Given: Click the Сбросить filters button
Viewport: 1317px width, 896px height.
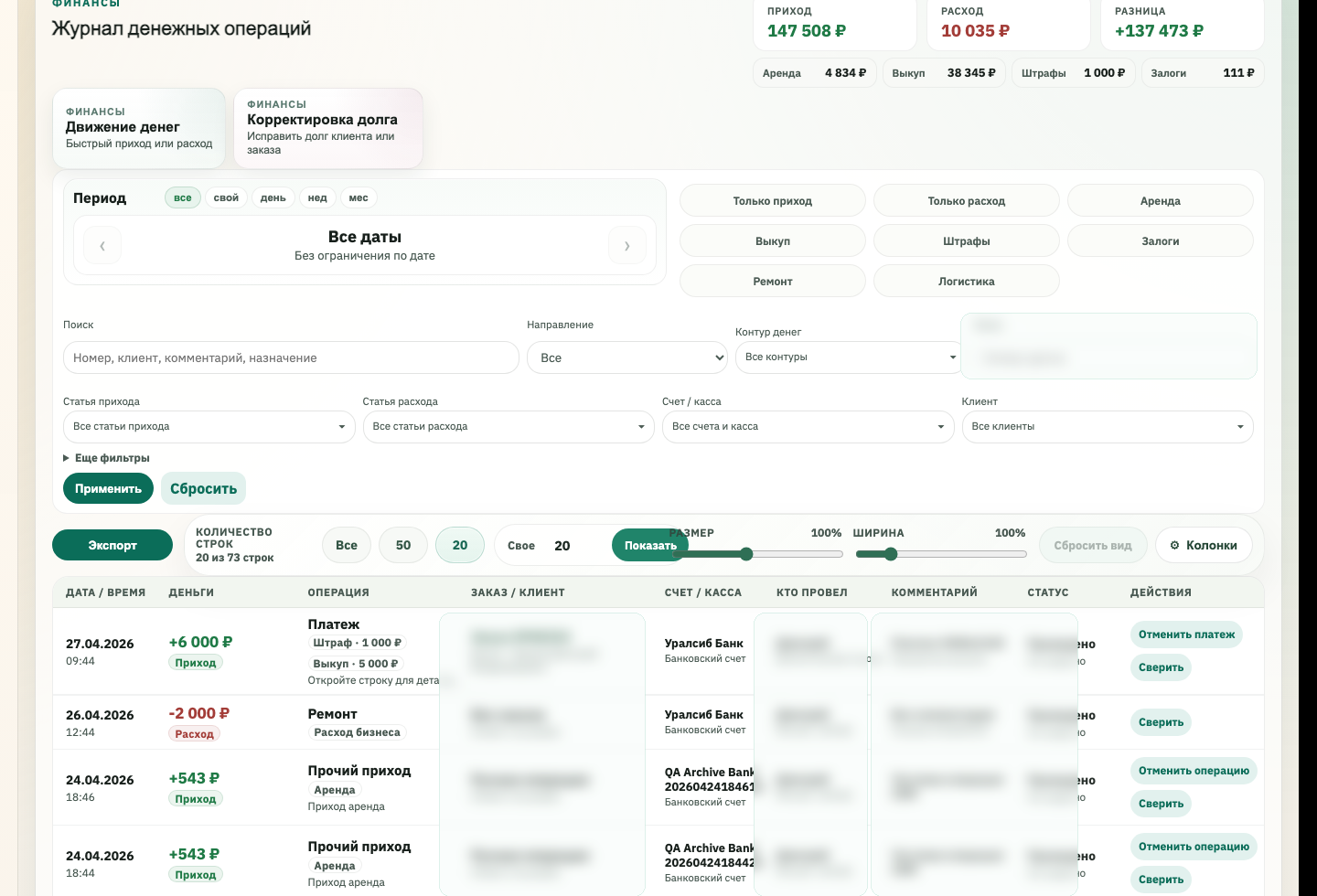Looking at the screenshot, I should pyautogui.click(x=203, y=488).
